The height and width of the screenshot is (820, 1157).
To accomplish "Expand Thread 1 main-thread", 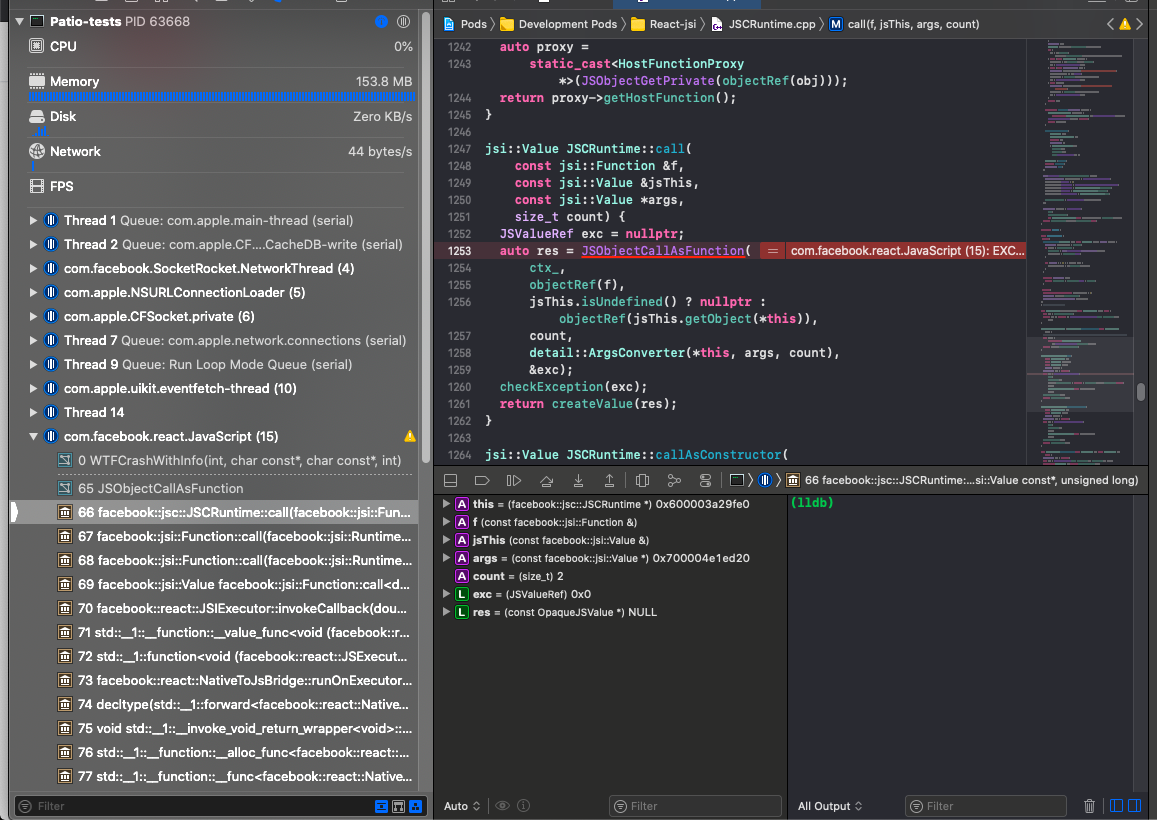I will (33, 221).
